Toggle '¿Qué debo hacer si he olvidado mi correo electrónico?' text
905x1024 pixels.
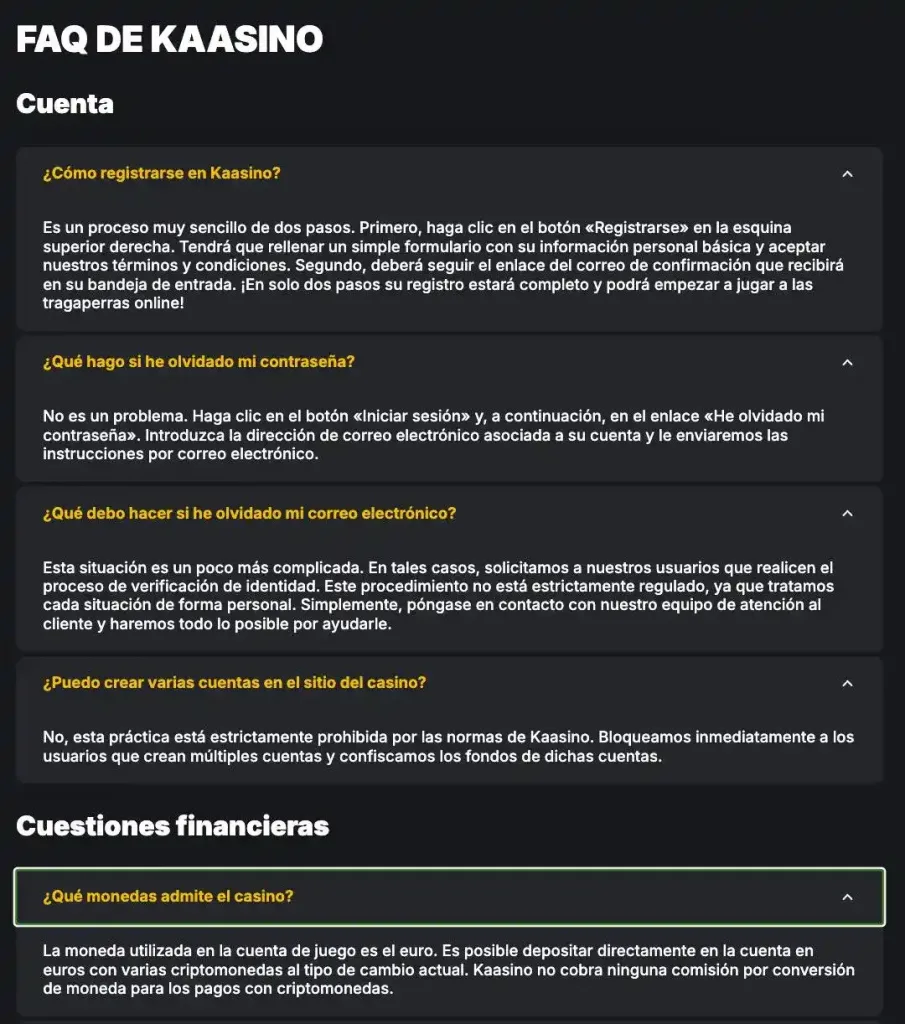249,513
